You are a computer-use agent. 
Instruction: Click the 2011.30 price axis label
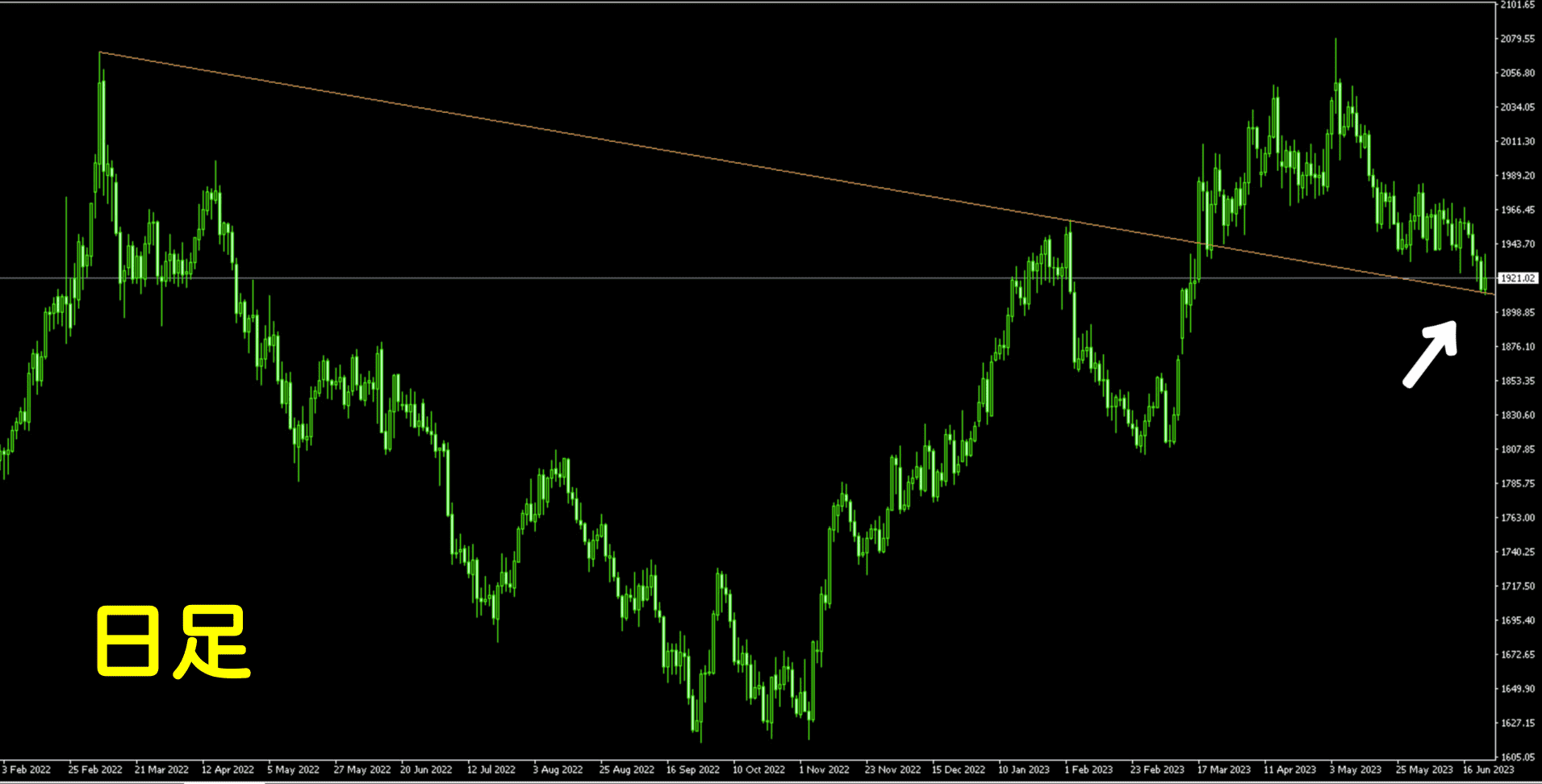1518,141
